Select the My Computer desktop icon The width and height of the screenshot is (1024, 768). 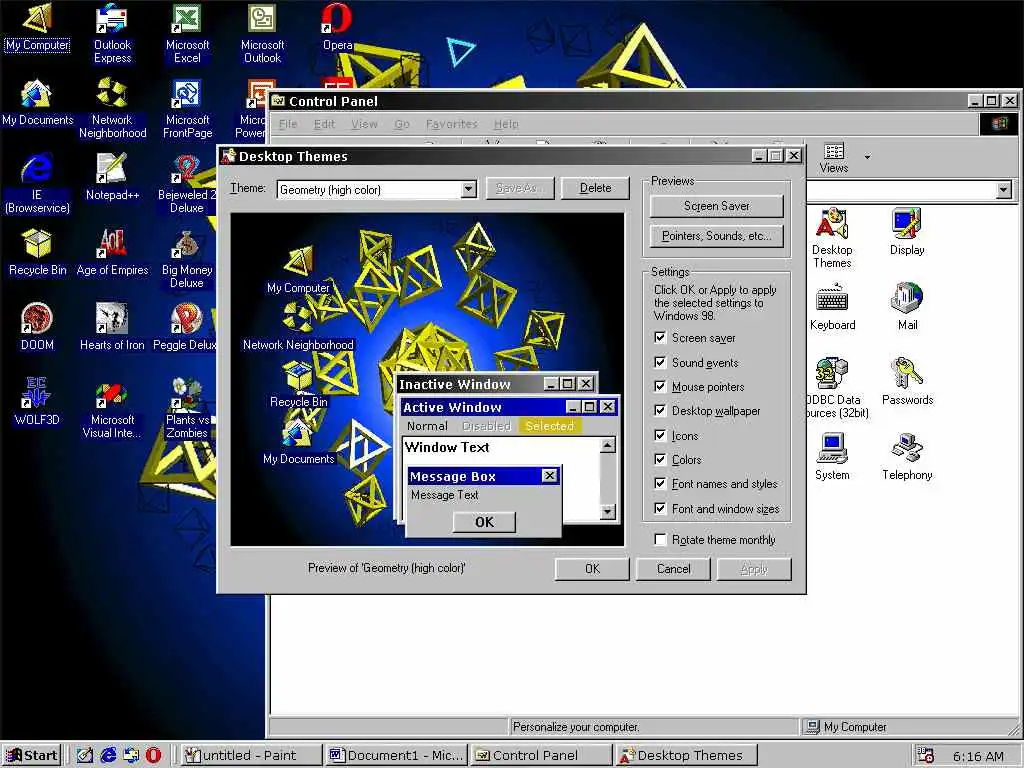[x=37, y=26]
